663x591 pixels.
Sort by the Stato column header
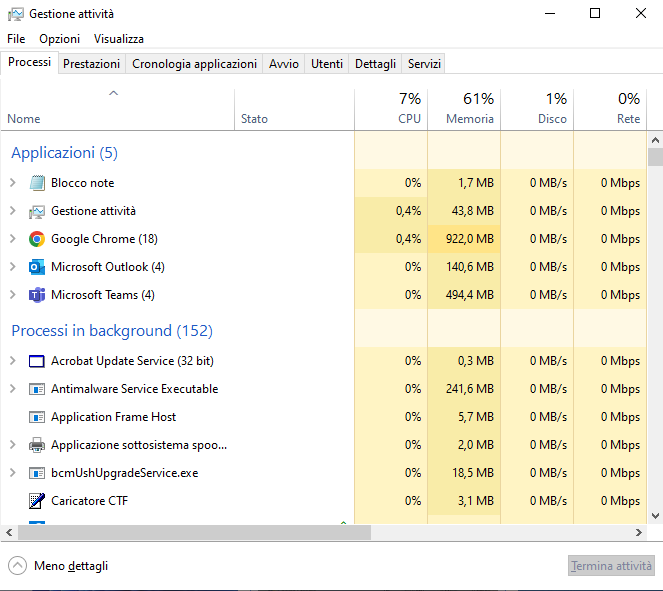[x=294, y=109]
